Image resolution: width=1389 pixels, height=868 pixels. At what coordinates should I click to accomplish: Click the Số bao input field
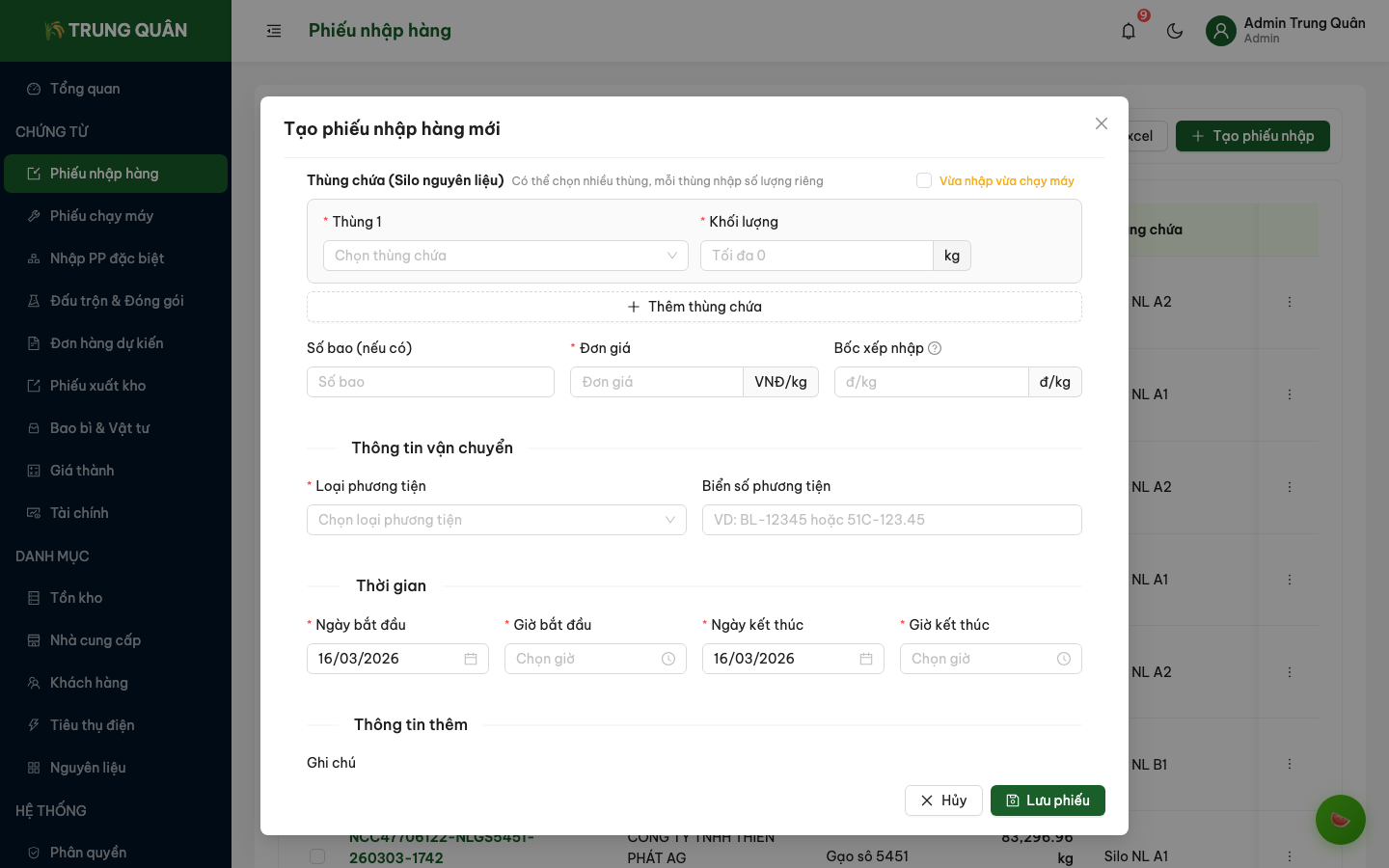pyautogui.click(x=430, y=382)
